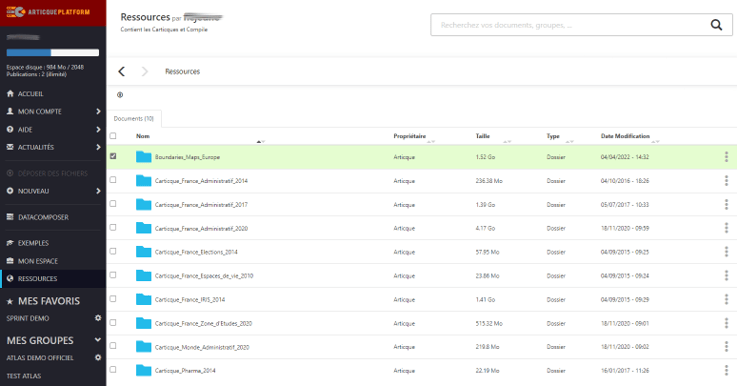Open Cartique_France_Administratif_2014 folder icon
737x386 pixels.
(x=143, y=181)
